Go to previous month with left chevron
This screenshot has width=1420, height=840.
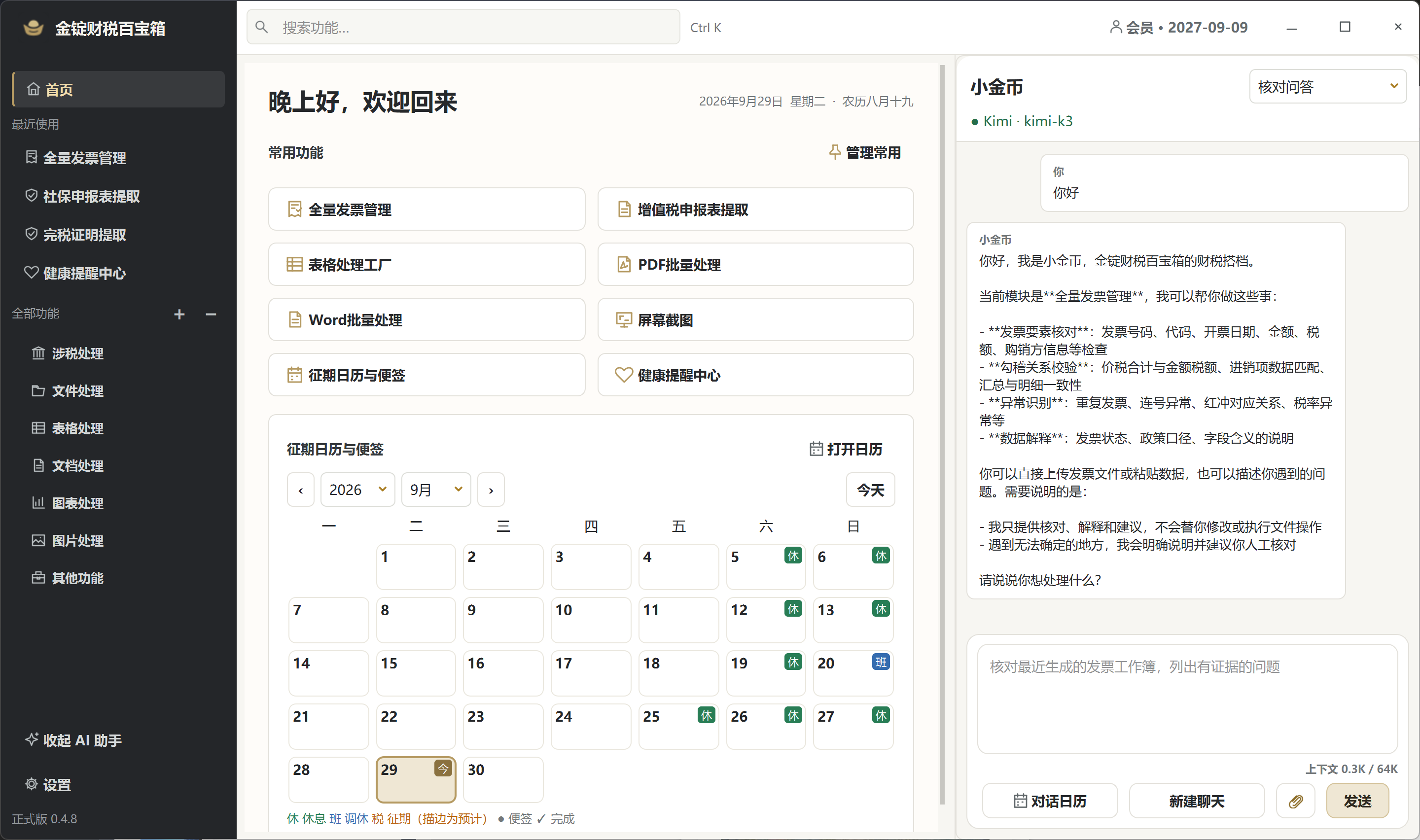click(301, 490)
